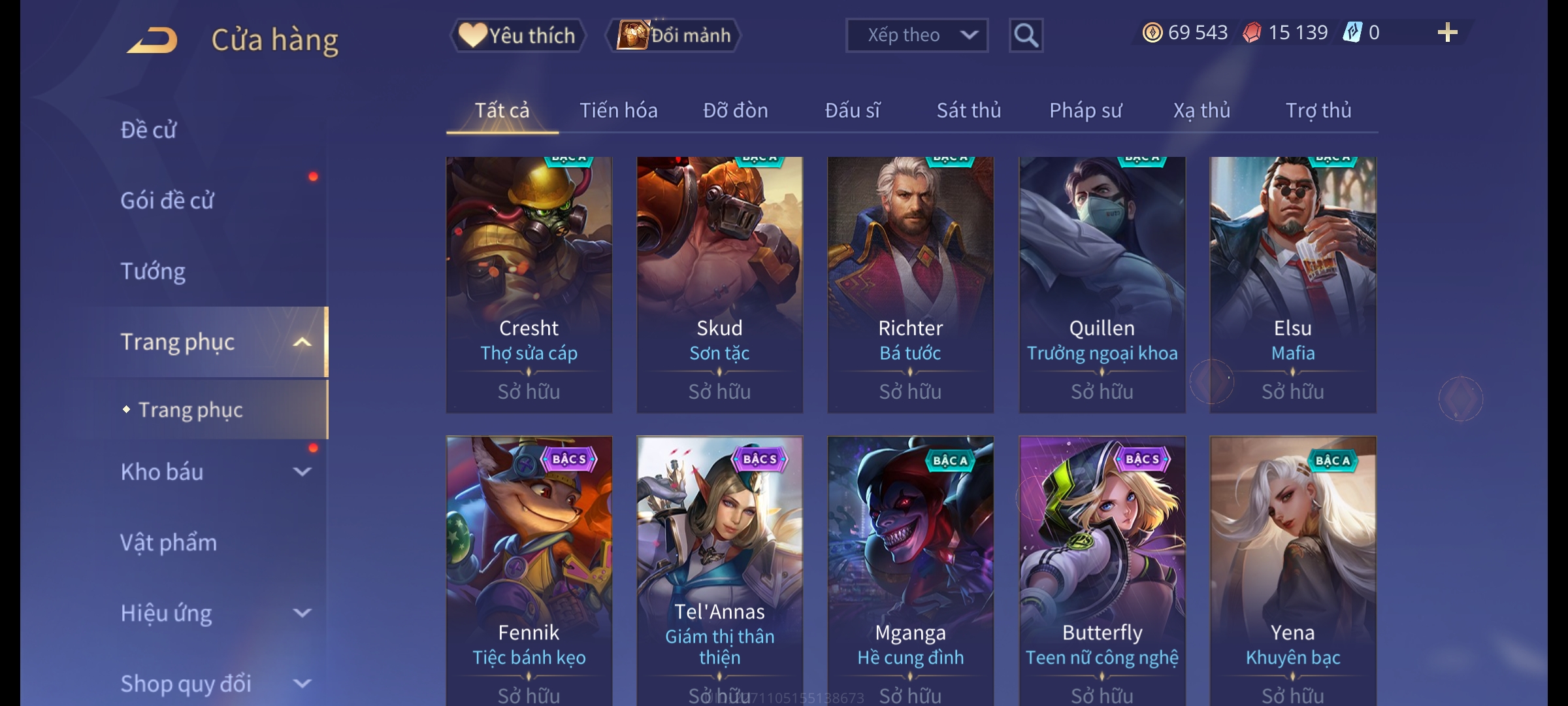Image resolution: width=1568 pixels, height=706 pixels.
Task: Open the search magnifier icon
Action: (1026, 35)
